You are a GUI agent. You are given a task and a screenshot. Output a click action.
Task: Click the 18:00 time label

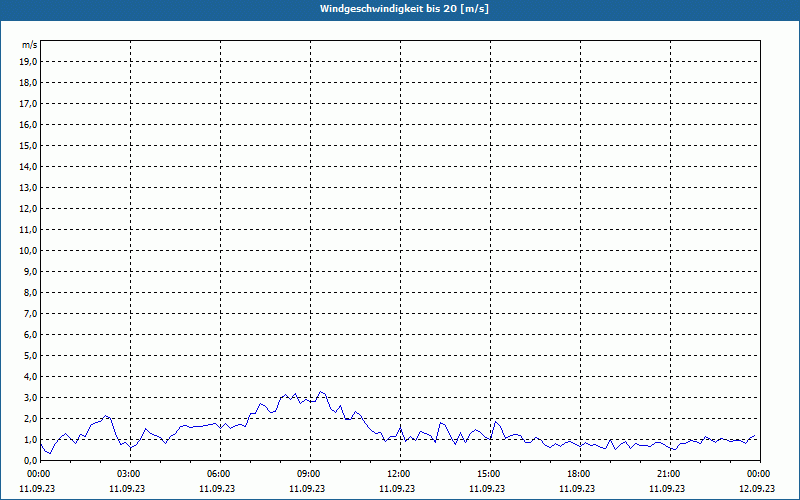pos(580,474)
